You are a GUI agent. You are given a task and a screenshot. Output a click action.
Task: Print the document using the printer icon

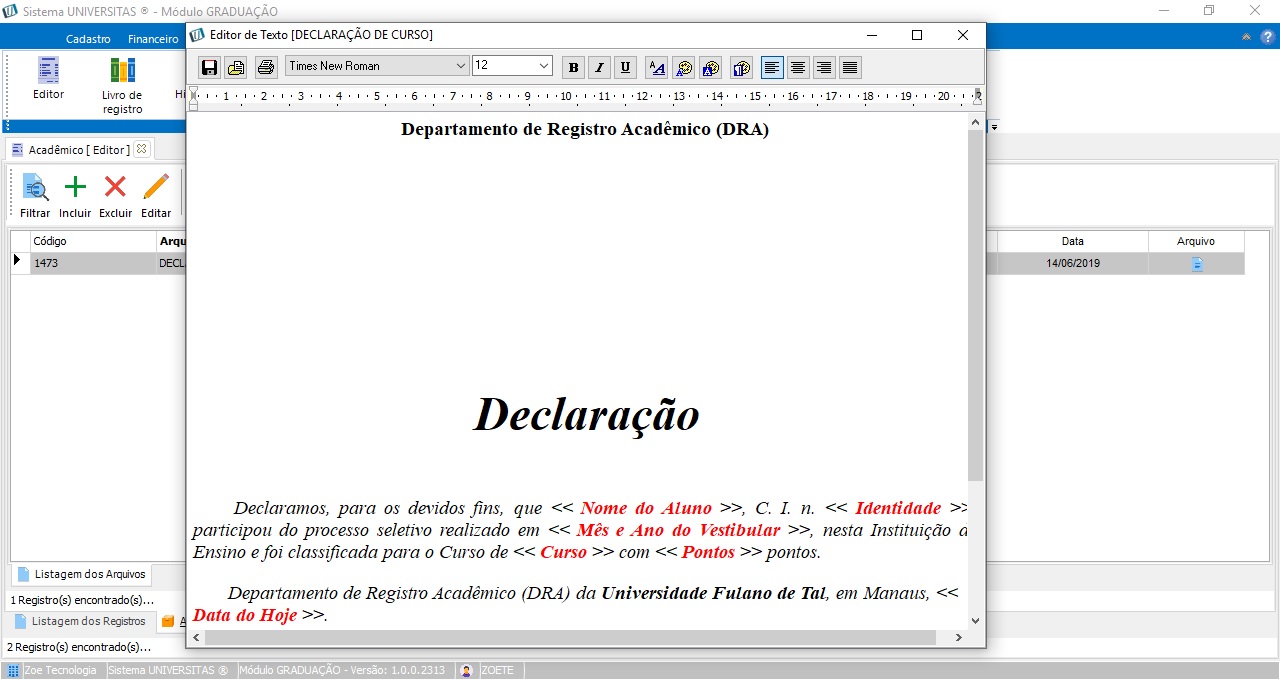point(265,67)
